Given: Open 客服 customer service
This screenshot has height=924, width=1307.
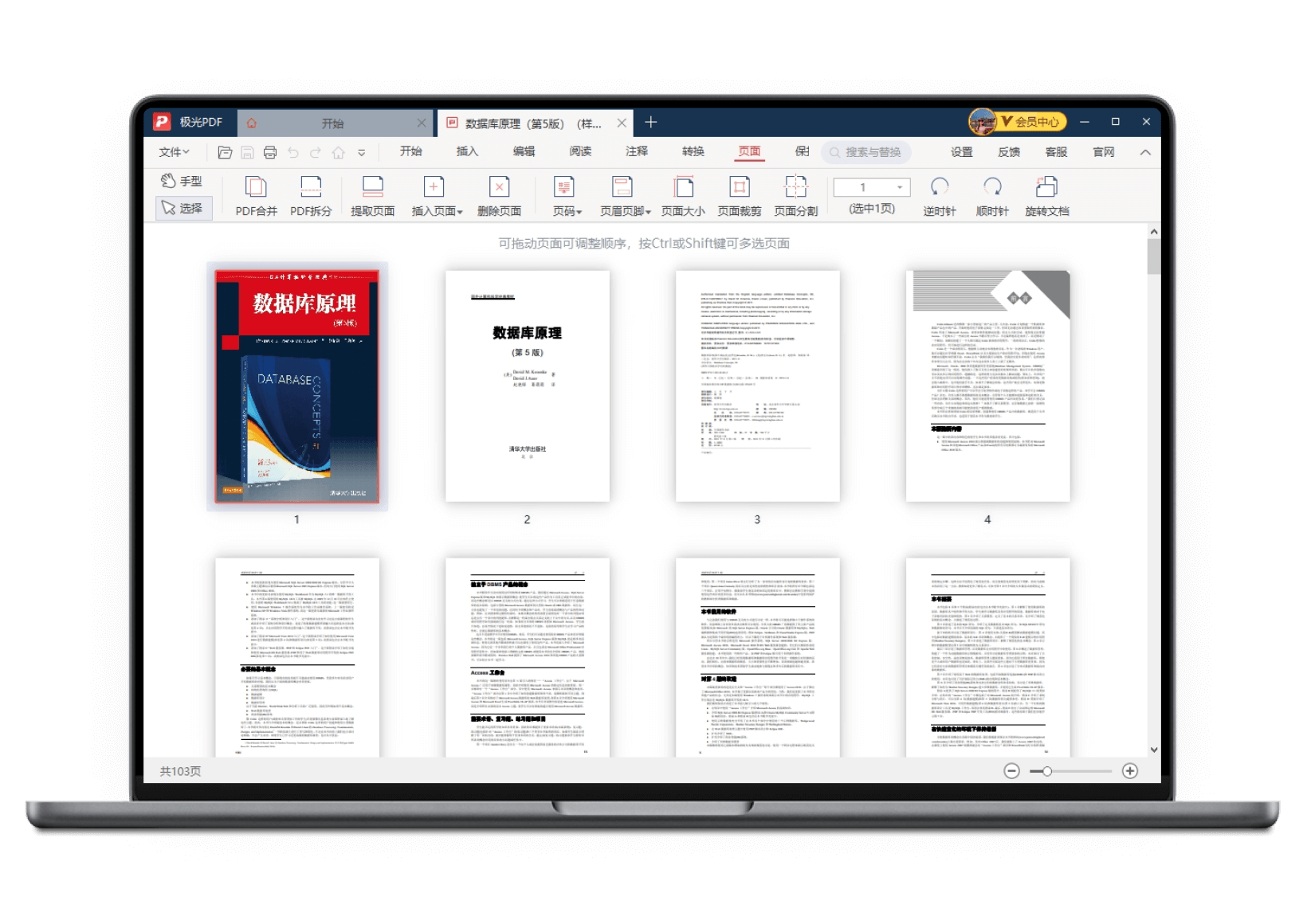Looking at the screenshot, I should tap(1056, 152).
